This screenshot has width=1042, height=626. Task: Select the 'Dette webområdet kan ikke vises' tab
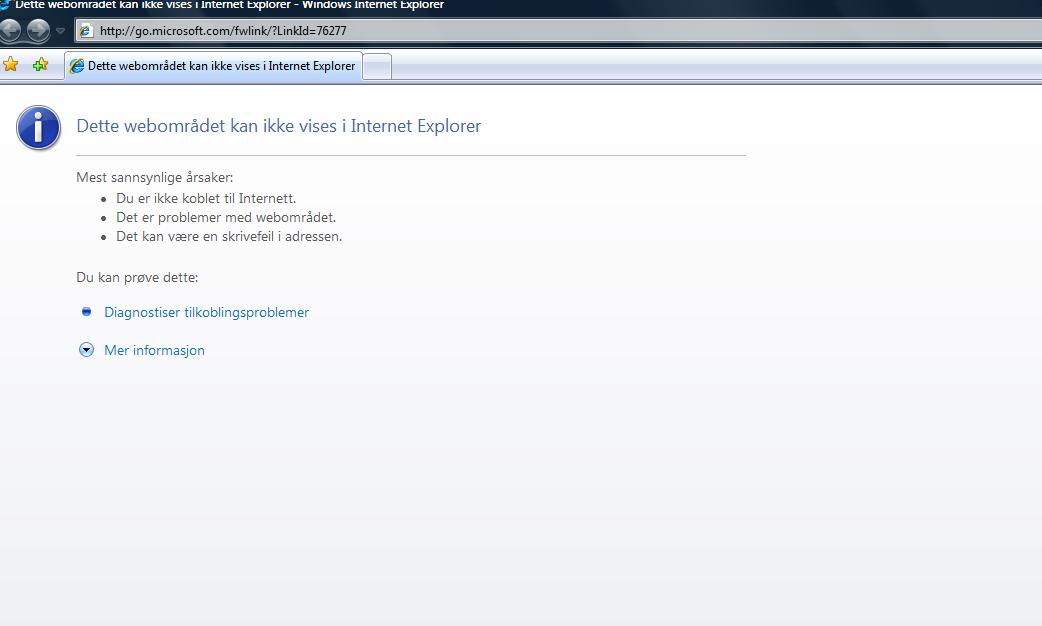[x=213, y=66]
